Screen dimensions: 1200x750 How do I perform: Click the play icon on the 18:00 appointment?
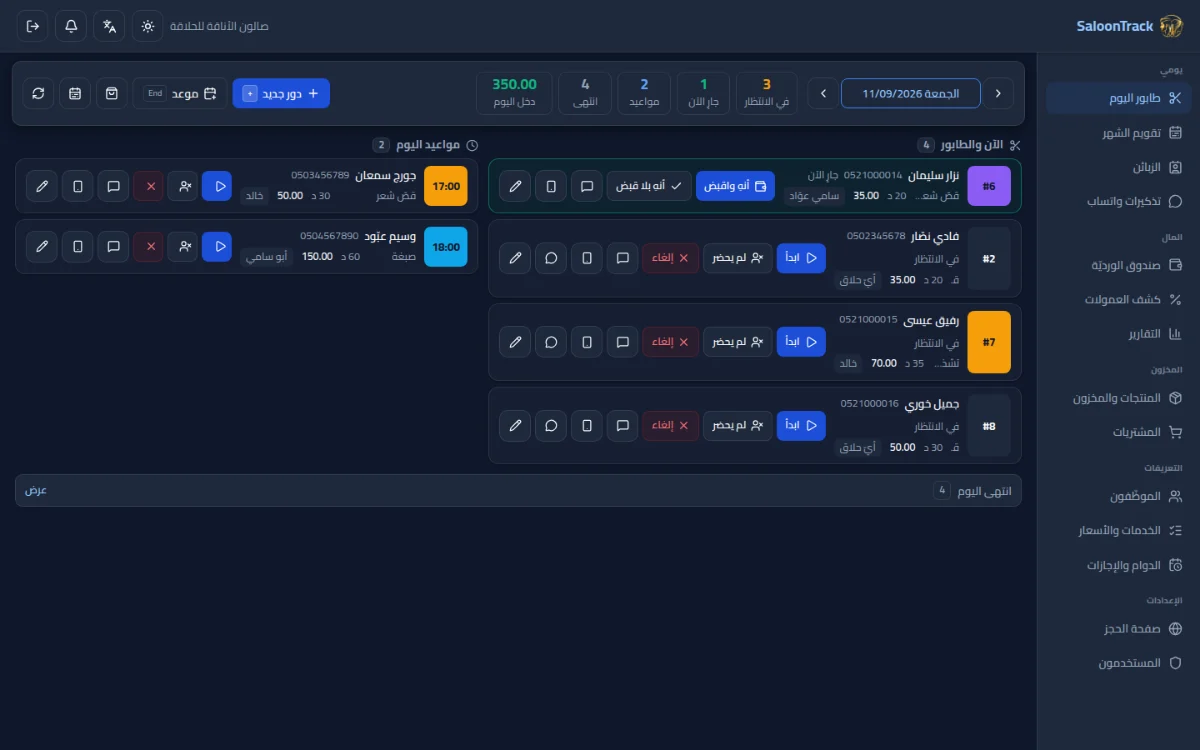click(x=217, y=246)
